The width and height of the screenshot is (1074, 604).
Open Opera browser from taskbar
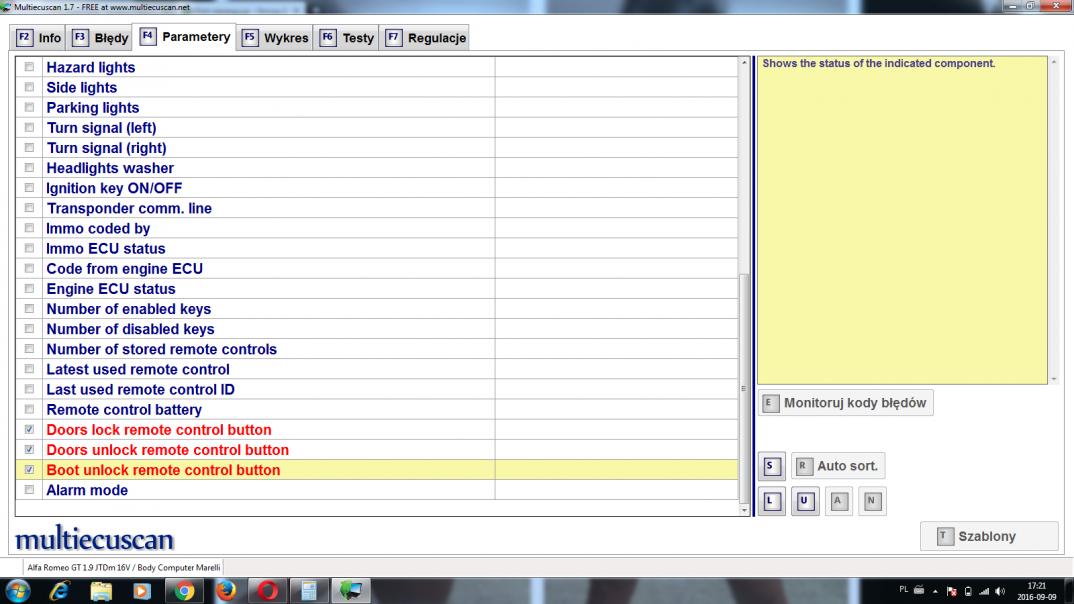[x=267, y=590]
